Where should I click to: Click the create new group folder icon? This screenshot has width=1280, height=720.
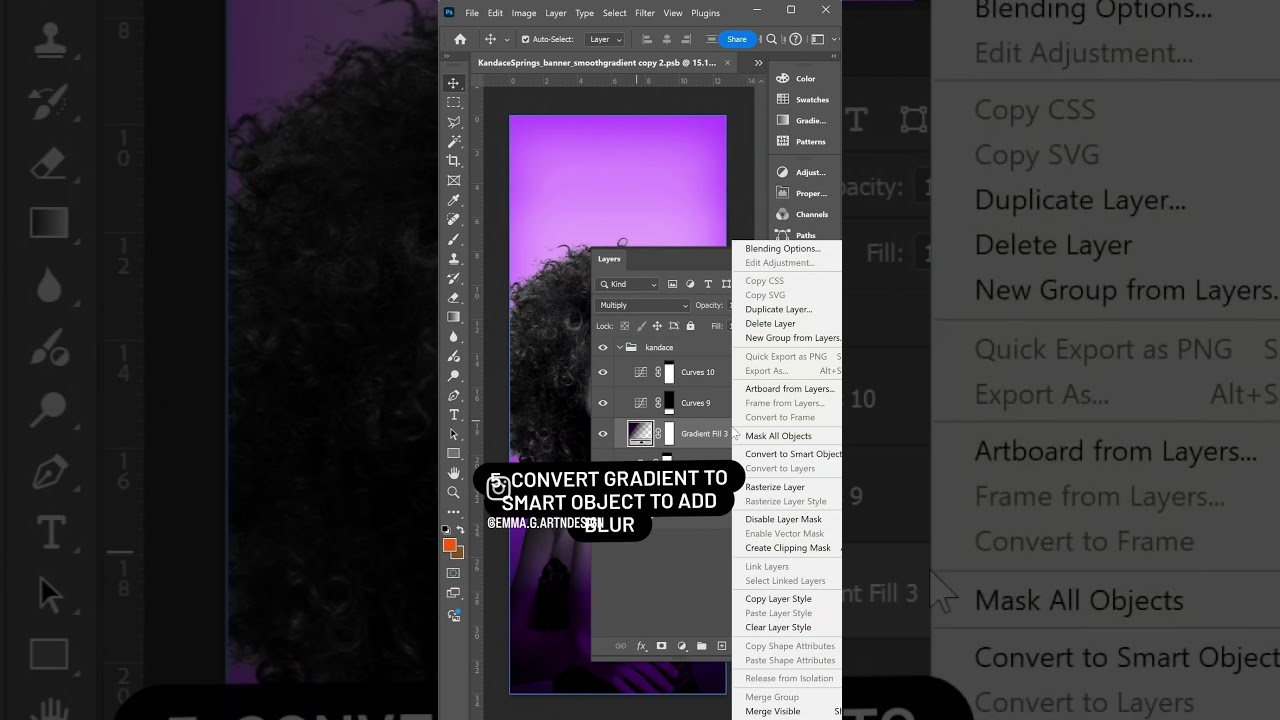(701, 646)
